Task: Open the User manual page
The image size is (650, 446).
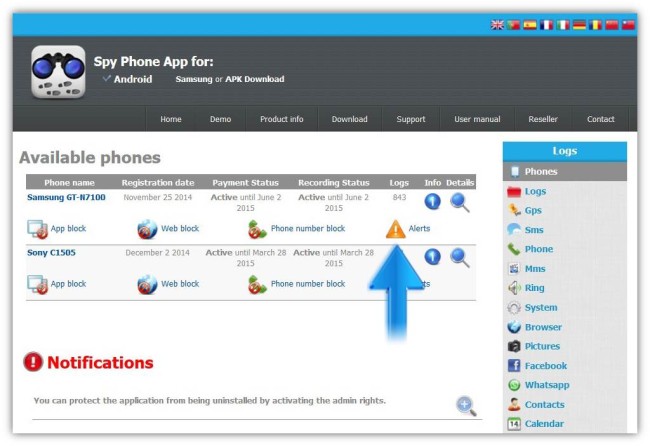Action: (x=477, y=119)
